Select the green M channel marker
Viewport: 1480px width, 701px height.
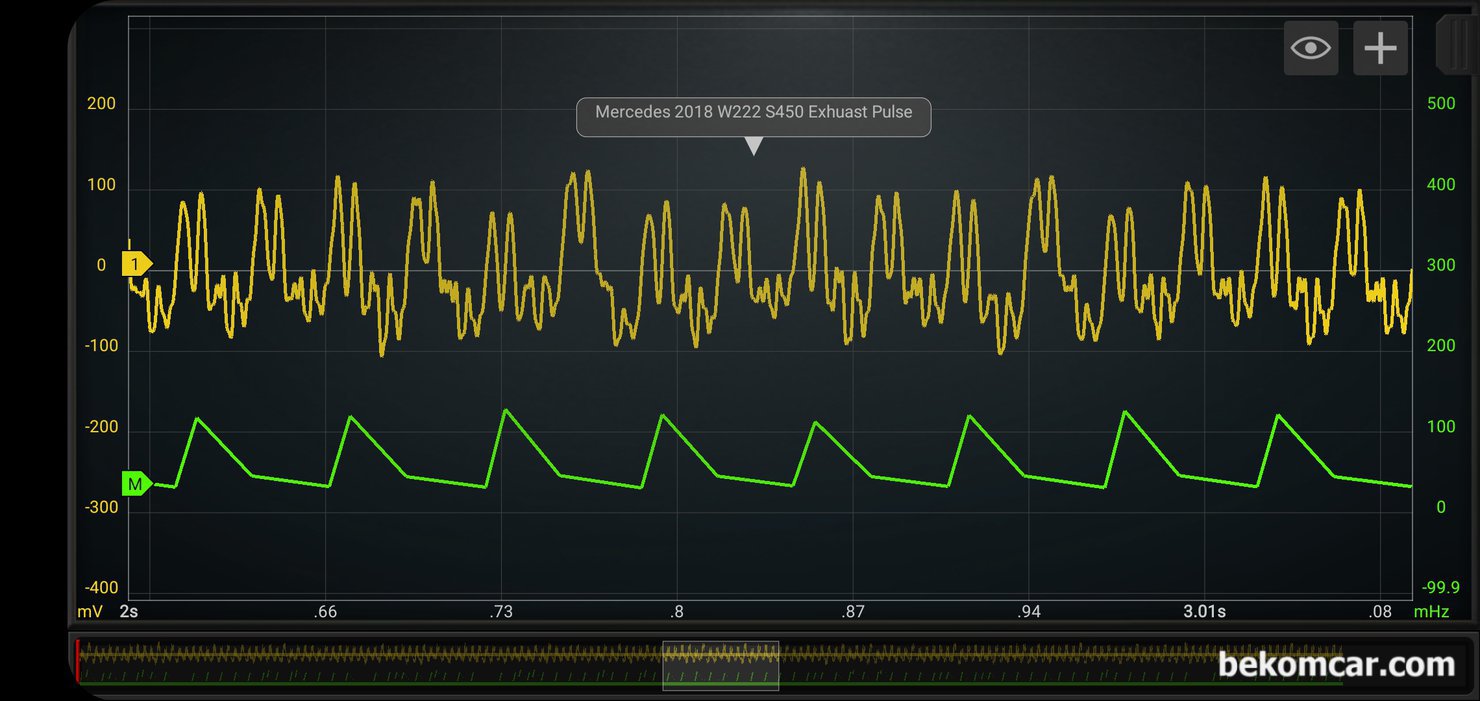pos(135,484)
